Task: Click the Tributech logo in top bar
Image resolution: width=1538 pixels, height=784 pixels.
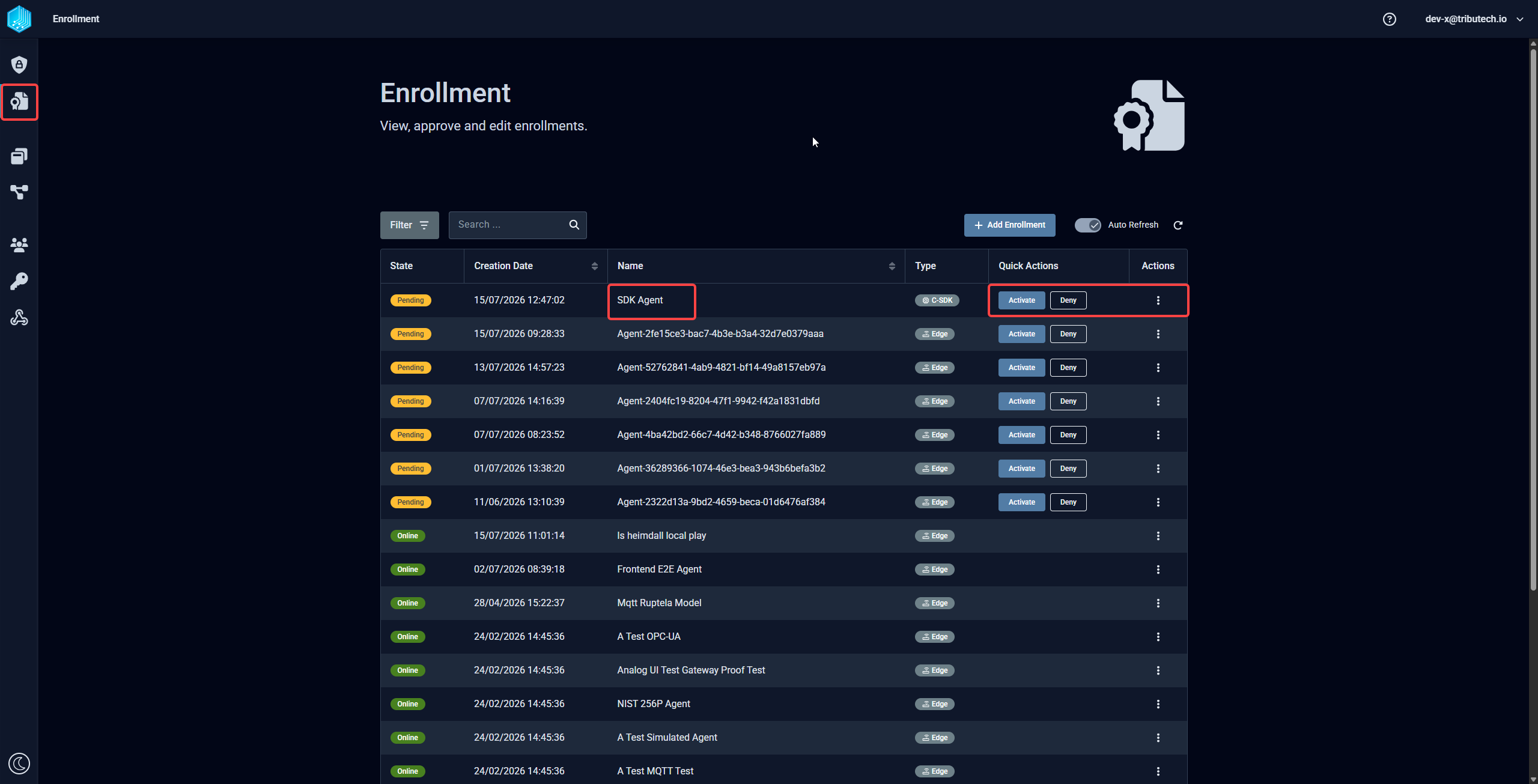Action: pos(19,19)
